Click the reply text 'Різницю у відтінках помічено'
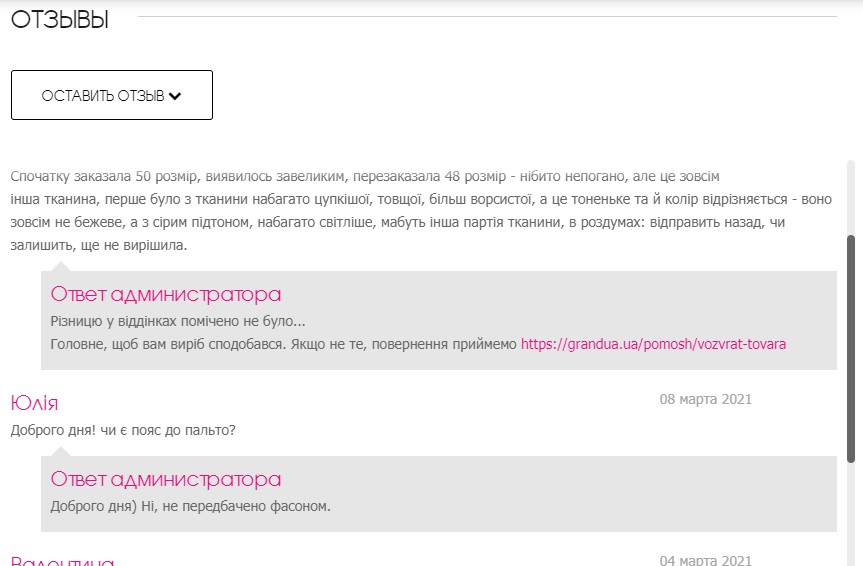 pos(177,322)
